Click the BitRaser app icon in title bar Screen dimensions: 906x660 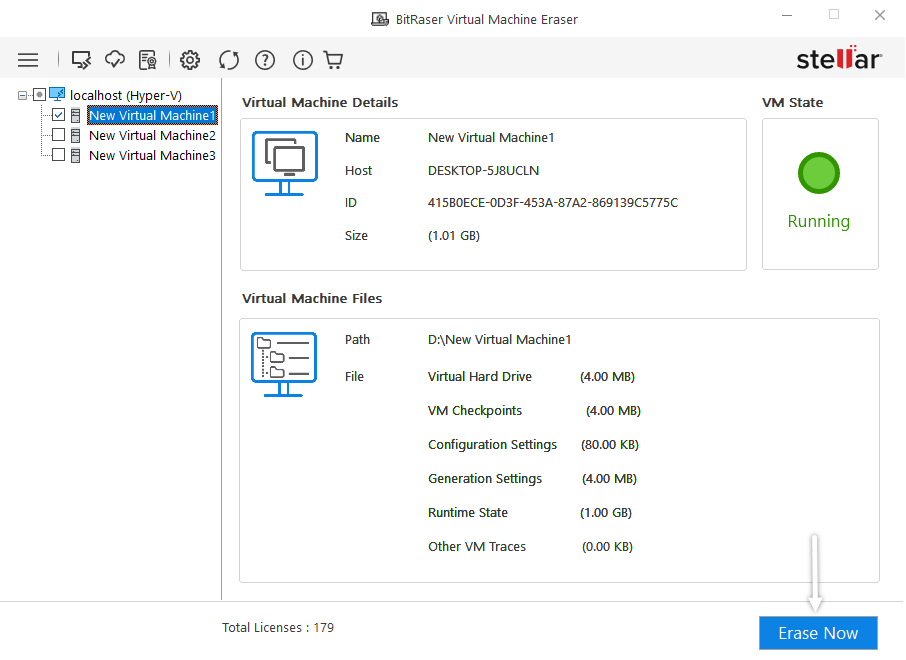pos(380,19)
